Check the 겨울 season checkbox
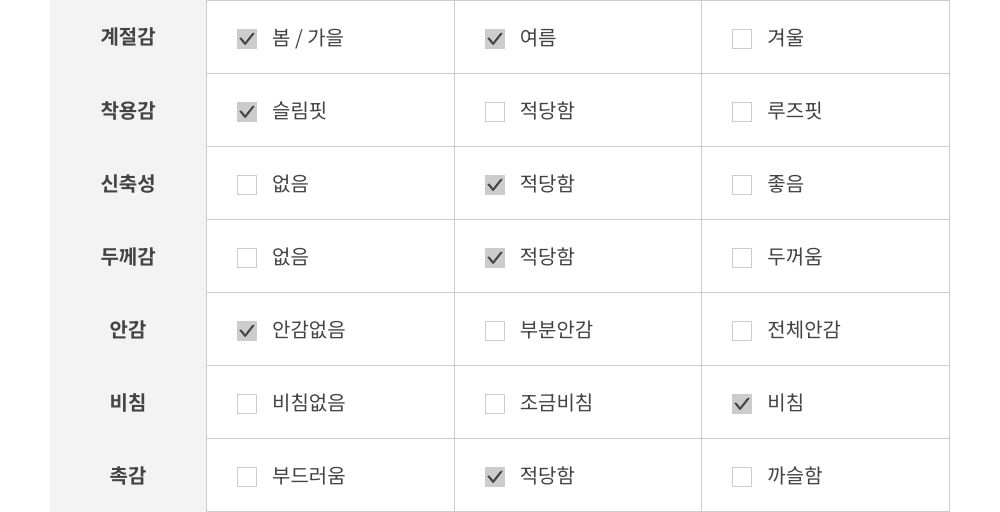Viewport: 1000px width, 512px height. point(742,39)
